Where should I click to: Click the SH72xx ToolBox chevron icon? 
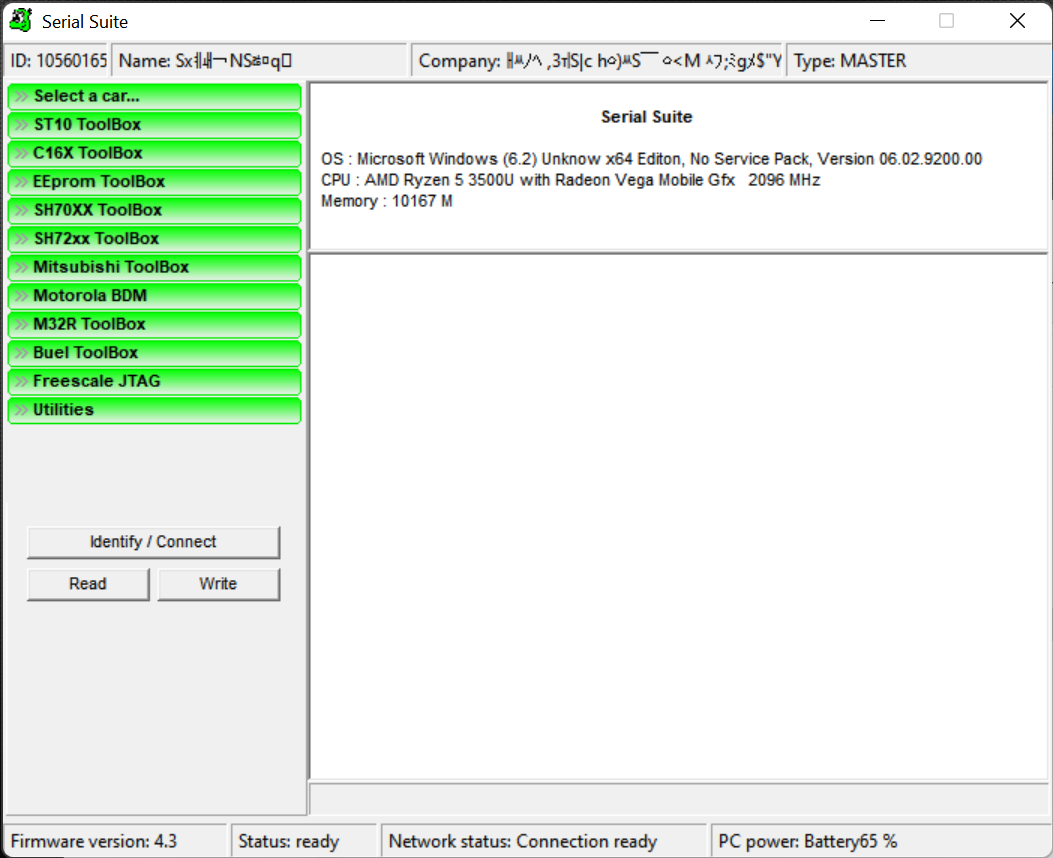click(x=20, y=239)
